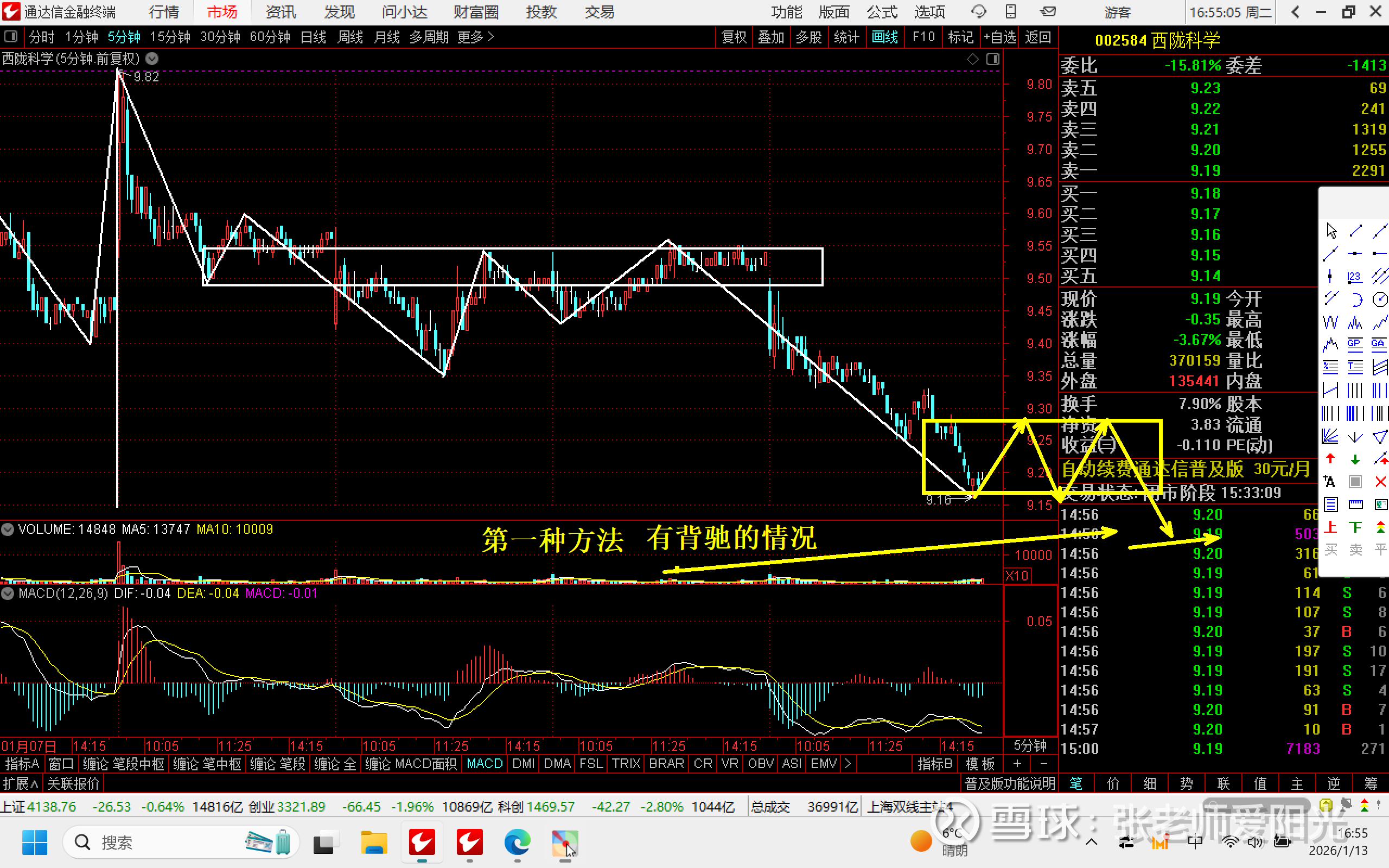Toggle the left sidebar panel icon
Screen dimensions: 1389x868
point(10,37)
